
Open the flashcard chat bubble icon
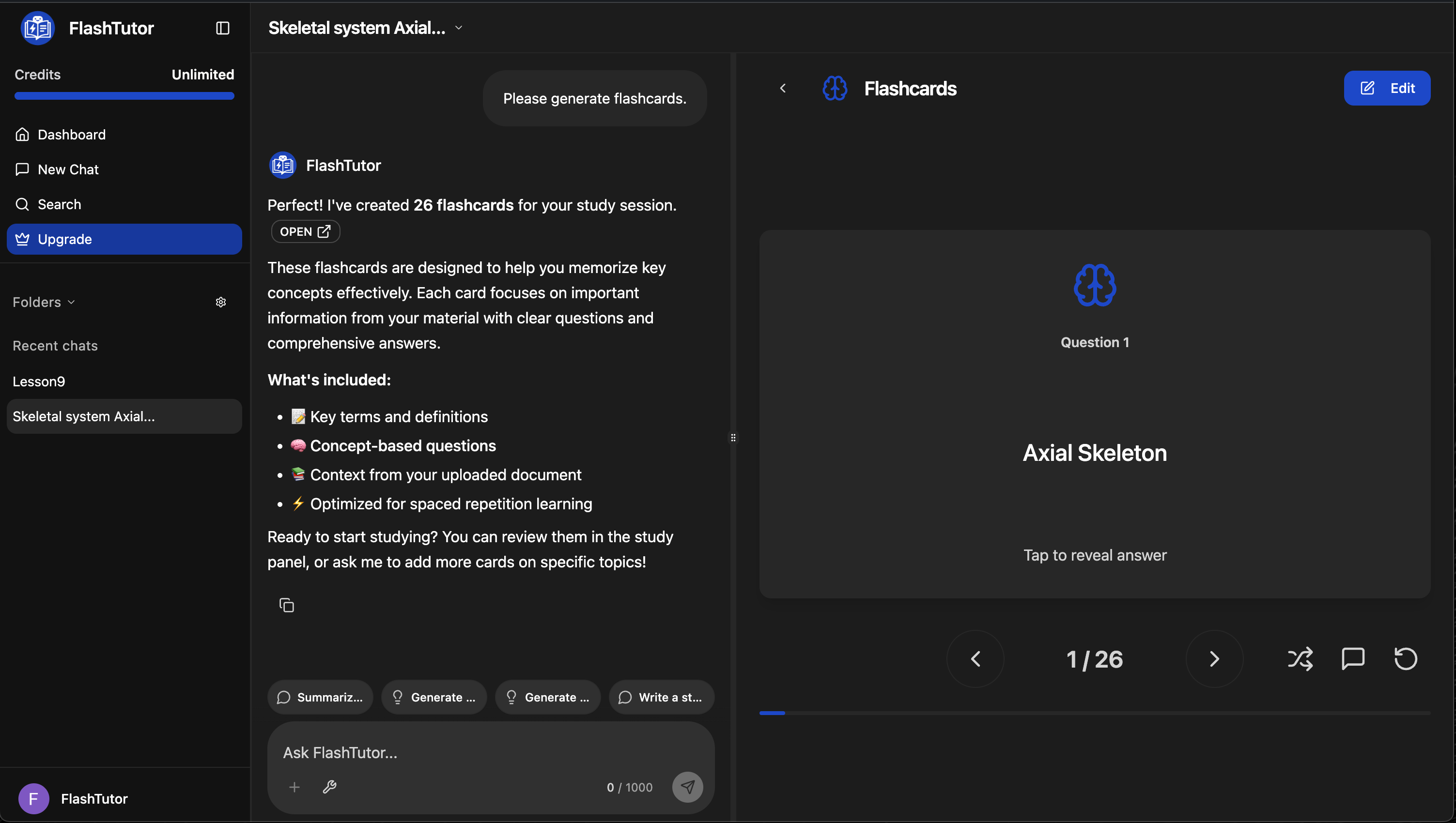(1352, 659)
